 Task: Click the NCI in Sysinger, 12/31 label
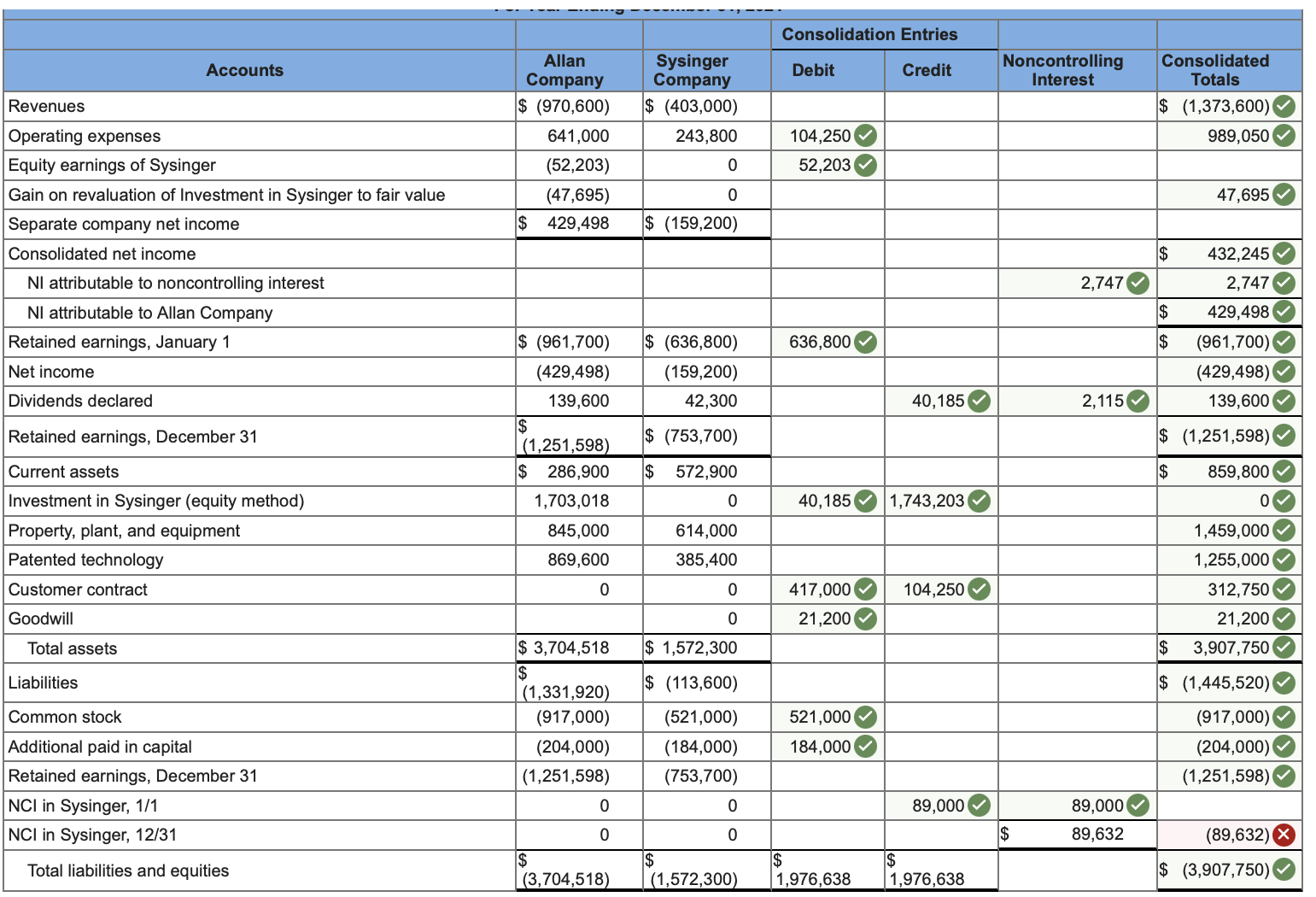tap(92, 835)
